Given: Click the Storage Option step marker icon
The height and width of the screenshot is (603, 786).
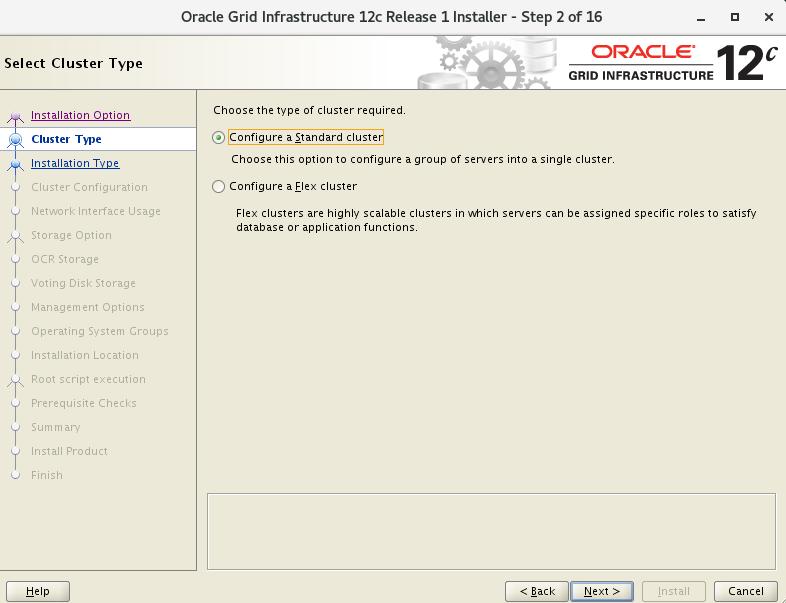Looking at the screenshot, I should coord(15,236).
